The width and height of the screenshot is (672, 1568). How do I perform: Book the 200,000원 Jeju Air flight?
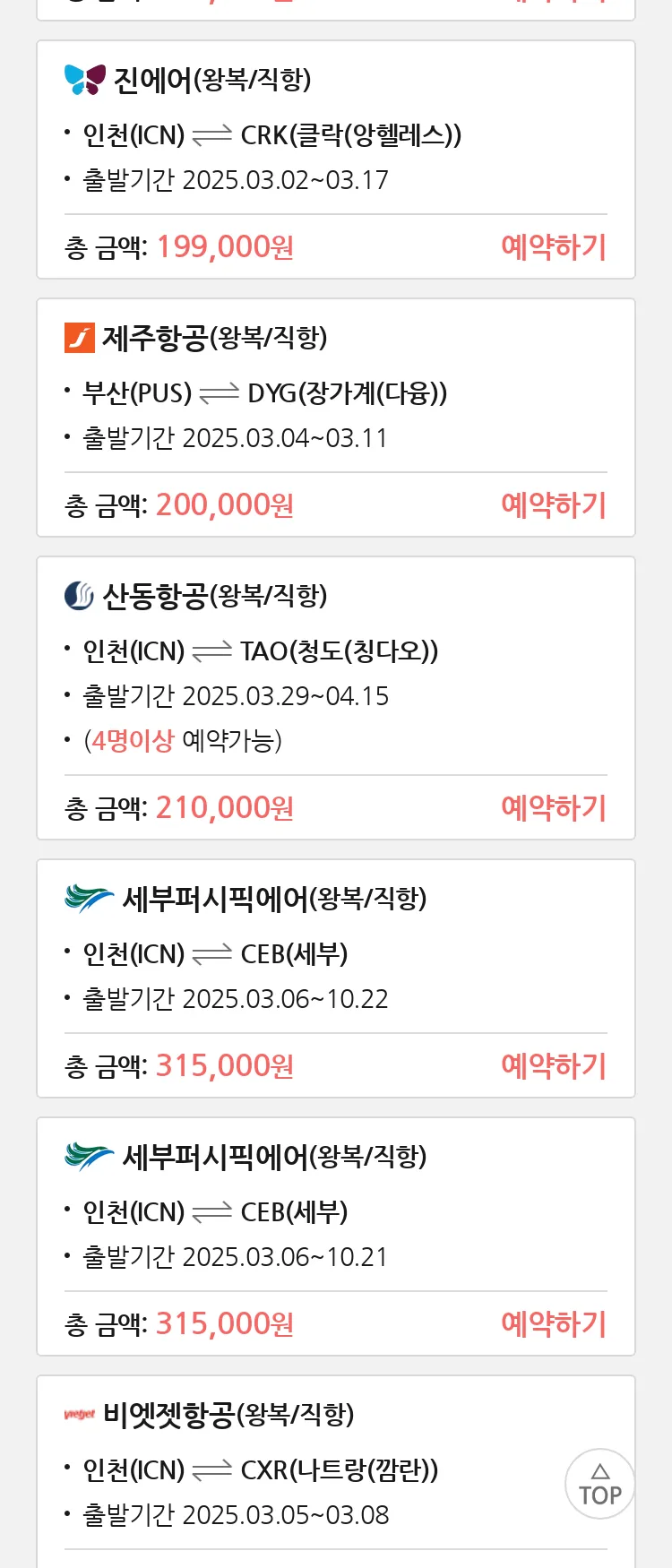(554, 504)
